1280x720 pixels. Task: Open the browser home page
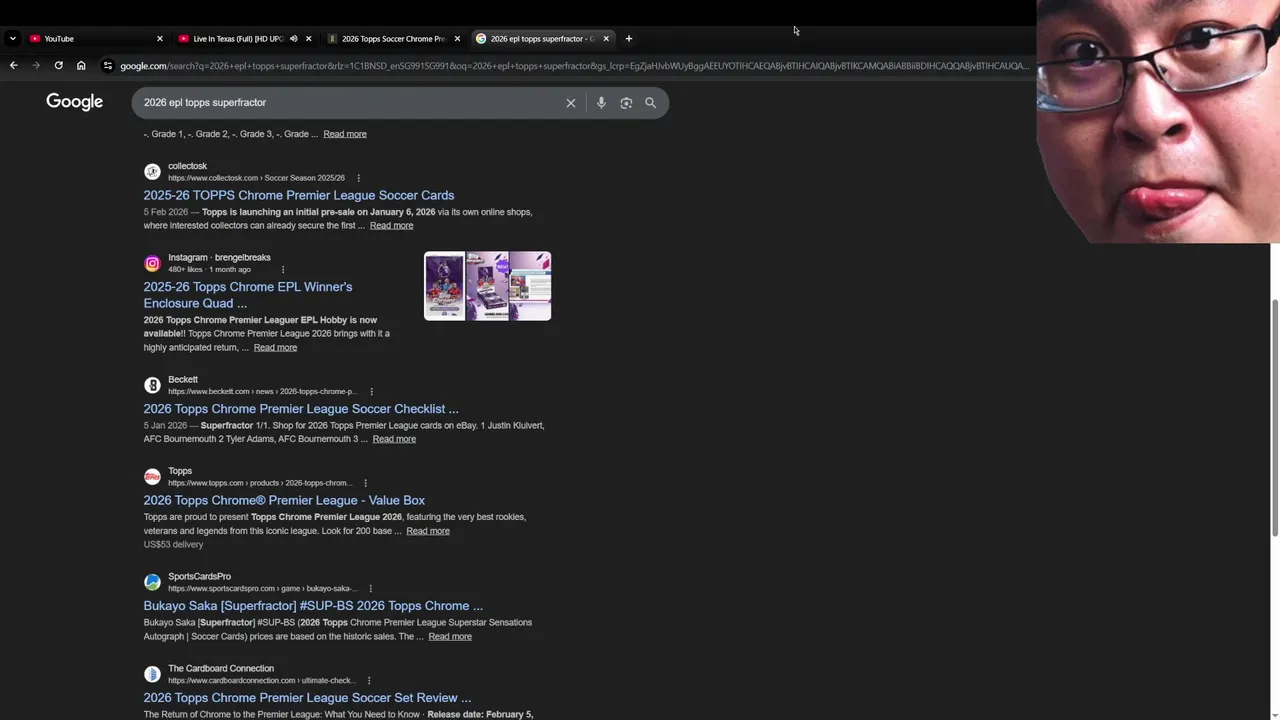pyautogui.click(x=81, y=65)
